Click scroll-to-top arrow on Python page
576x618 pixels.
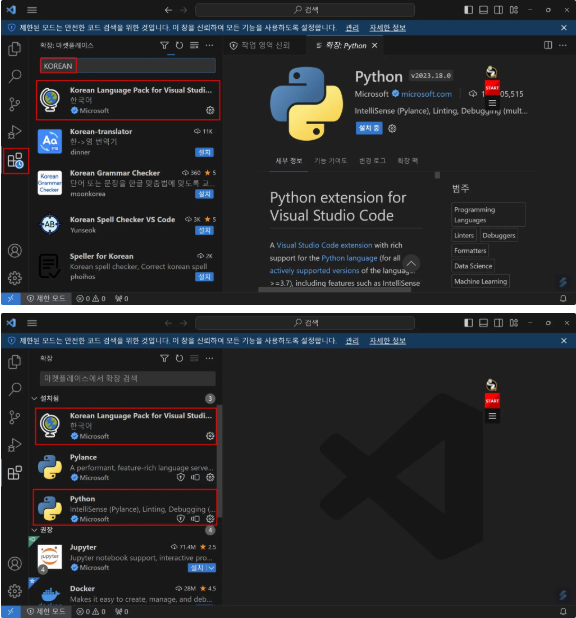[411, 263]
